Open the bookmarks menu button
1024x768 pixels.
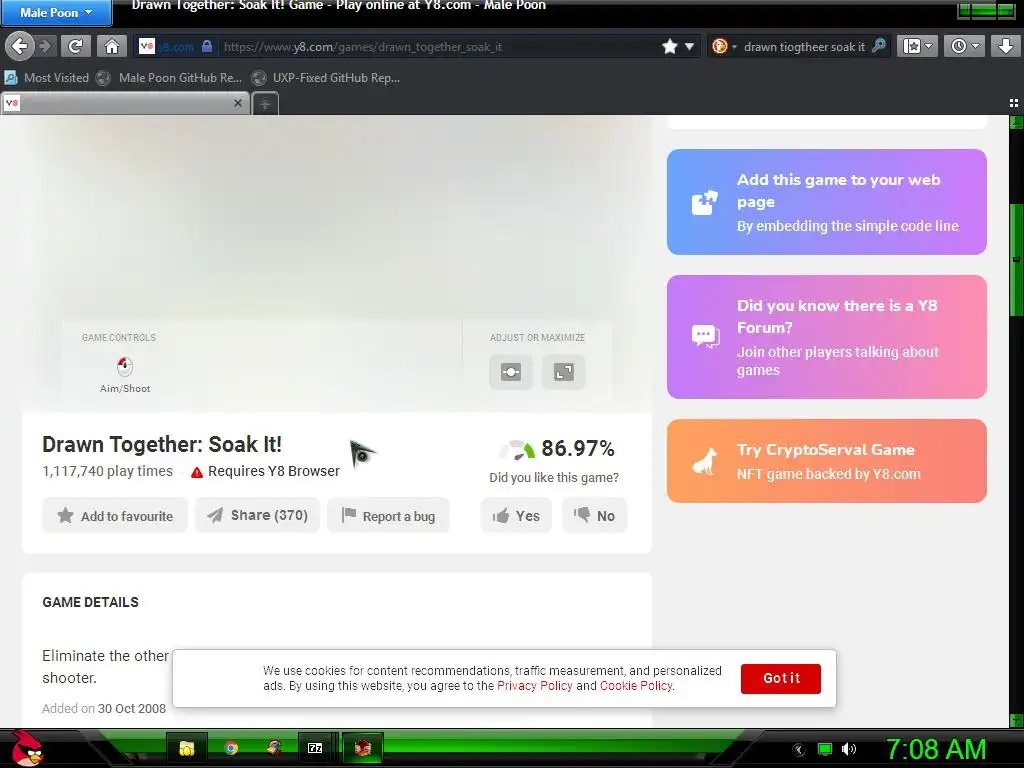[x=917, y=46]
